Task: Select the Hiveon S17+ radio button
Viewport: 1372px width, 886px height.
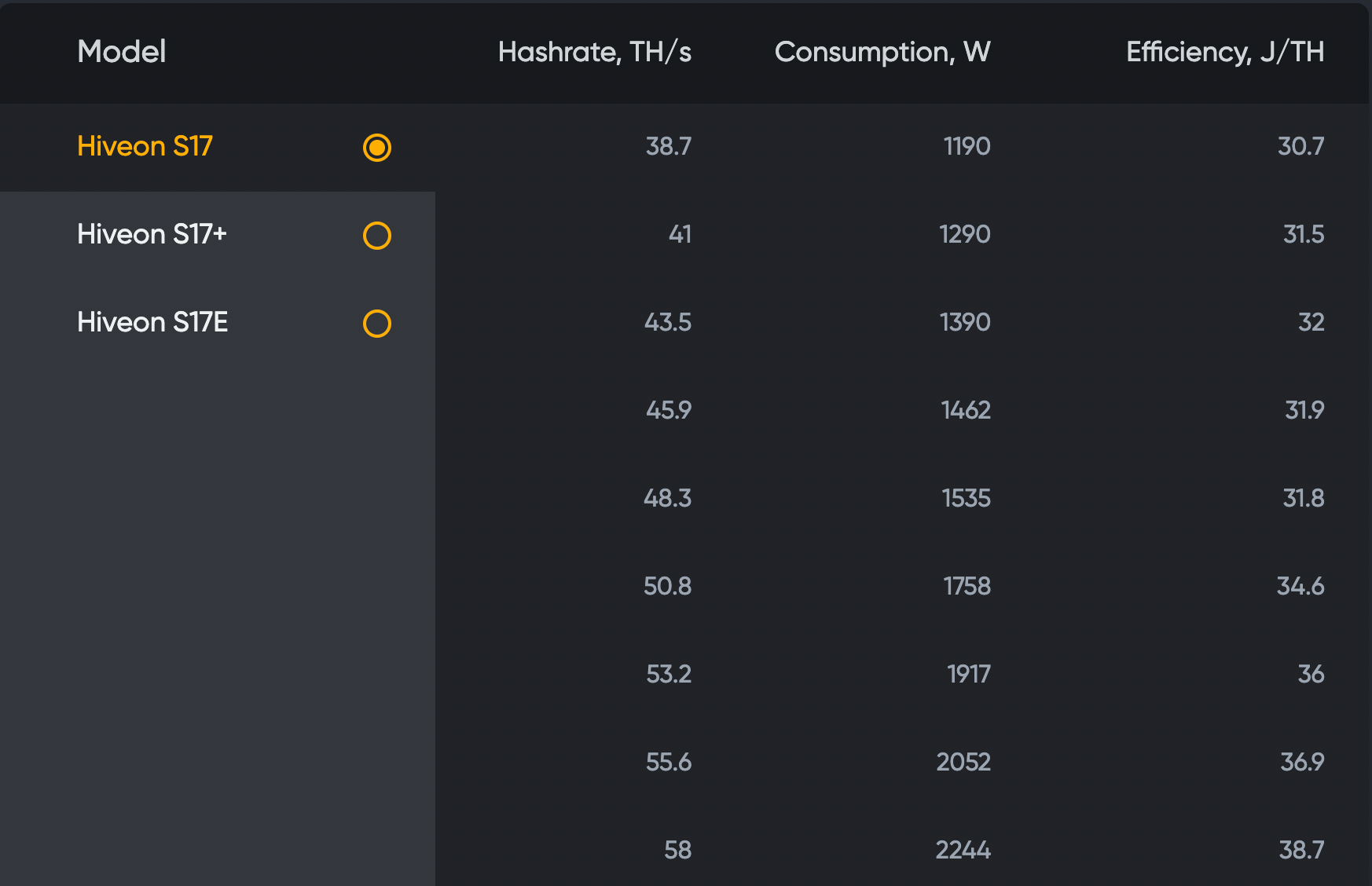Action: point(377,236)
